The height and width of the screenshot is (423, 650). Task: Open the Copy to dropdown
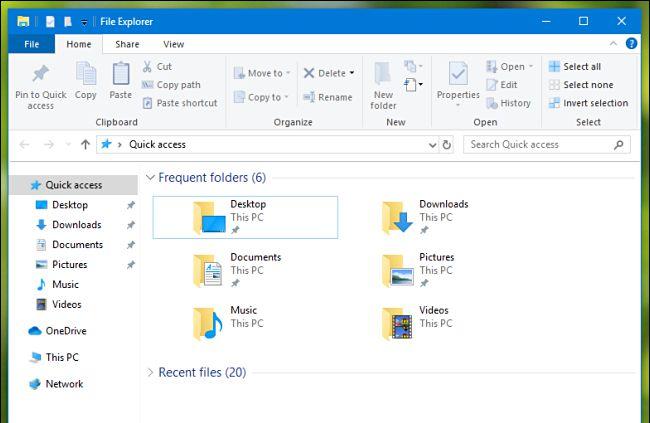pyautogui.click(x=261, y=97)
